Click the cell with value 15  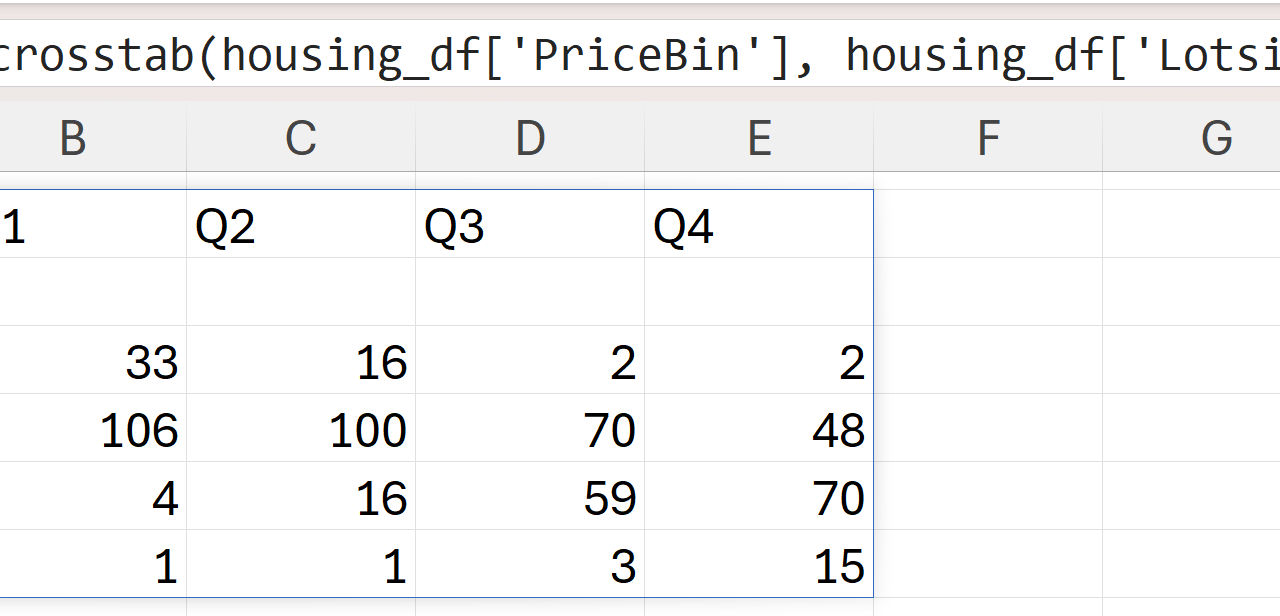coord(759,566)
